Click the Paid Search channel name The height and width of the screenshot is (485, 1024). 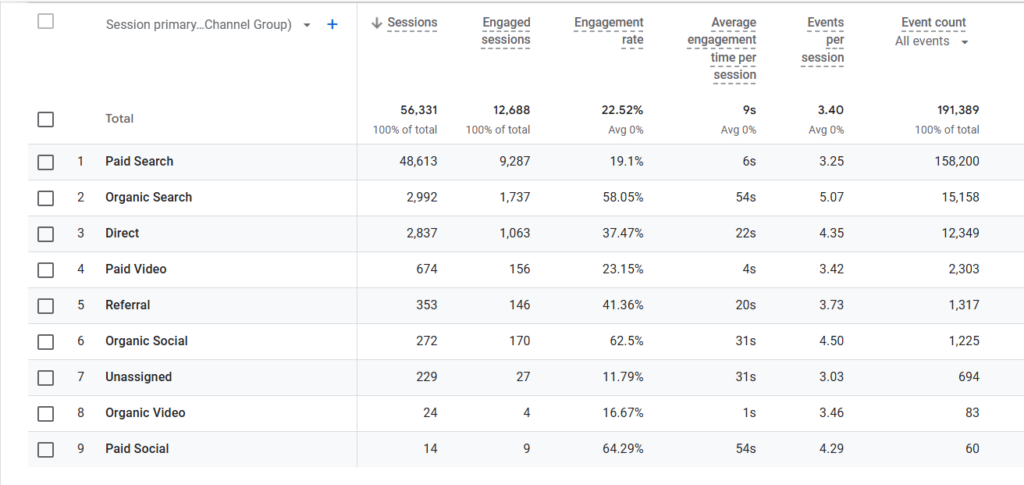coord(139,161)
